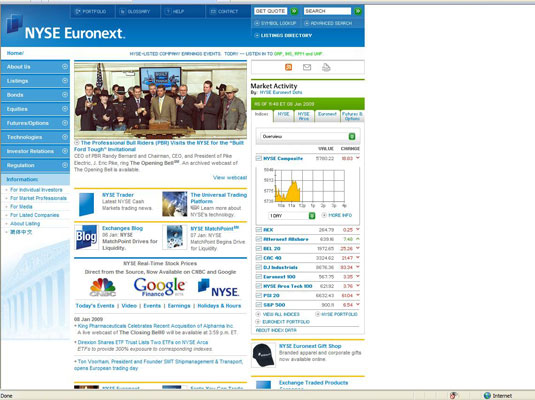Click the Search input field
This screenshot has height=400, width=535.
[x=327, y=11]
